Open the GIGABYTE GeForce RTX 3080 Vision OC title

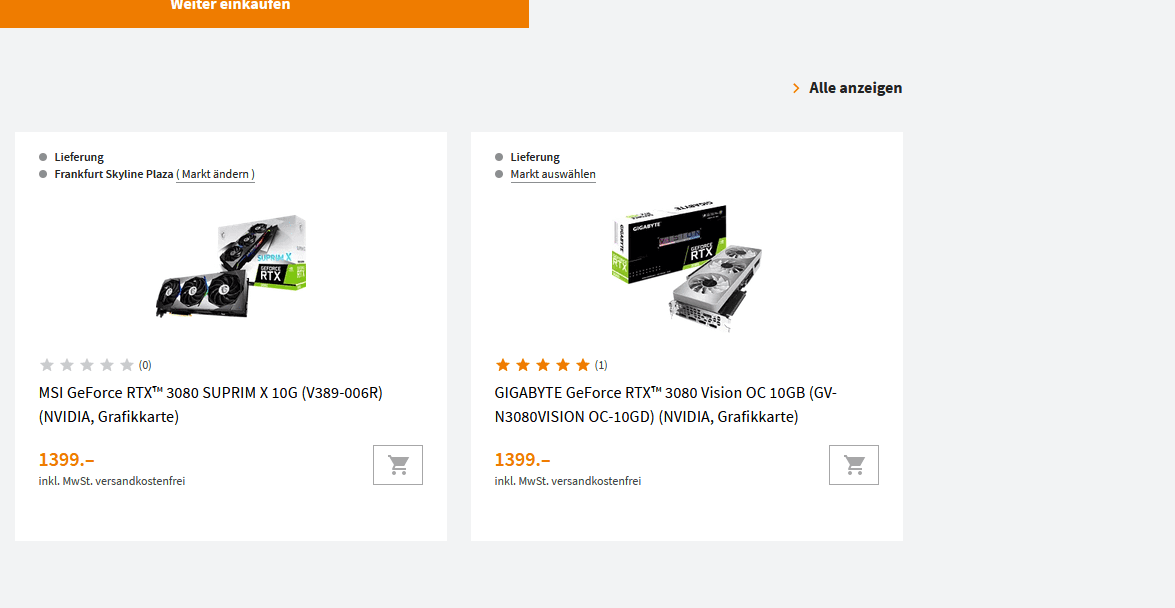[665, 405]
